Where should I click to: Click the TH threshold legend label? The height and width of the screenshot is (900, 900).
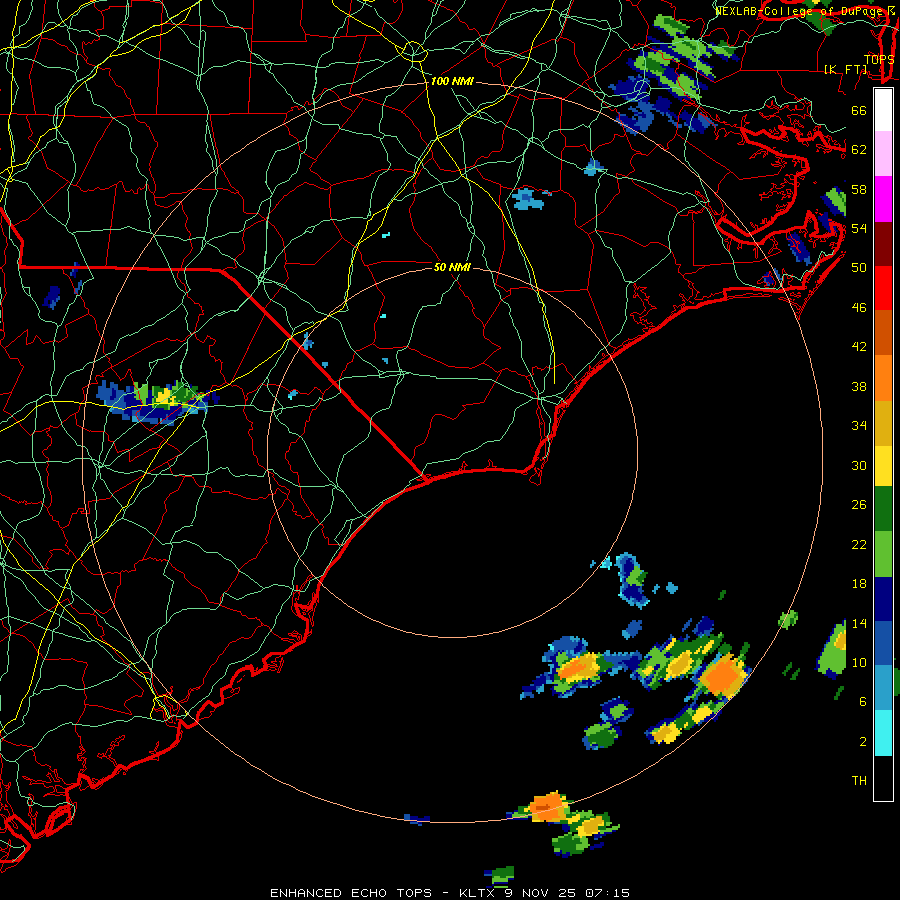859,780
